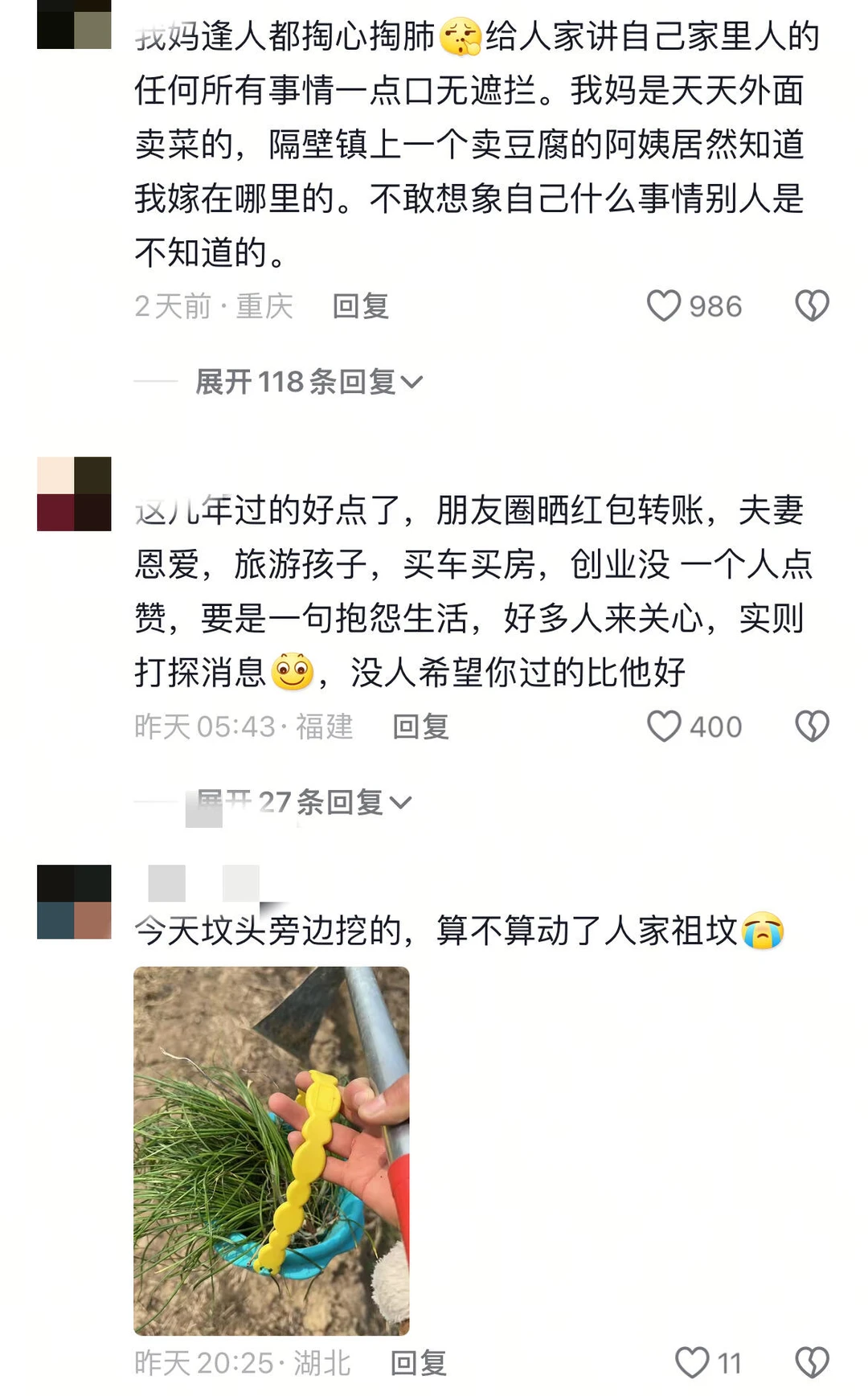Reply to the Chongqing comment
Image resolution: width=868 pixels, height=1396 pixels.
click(361, 306)
